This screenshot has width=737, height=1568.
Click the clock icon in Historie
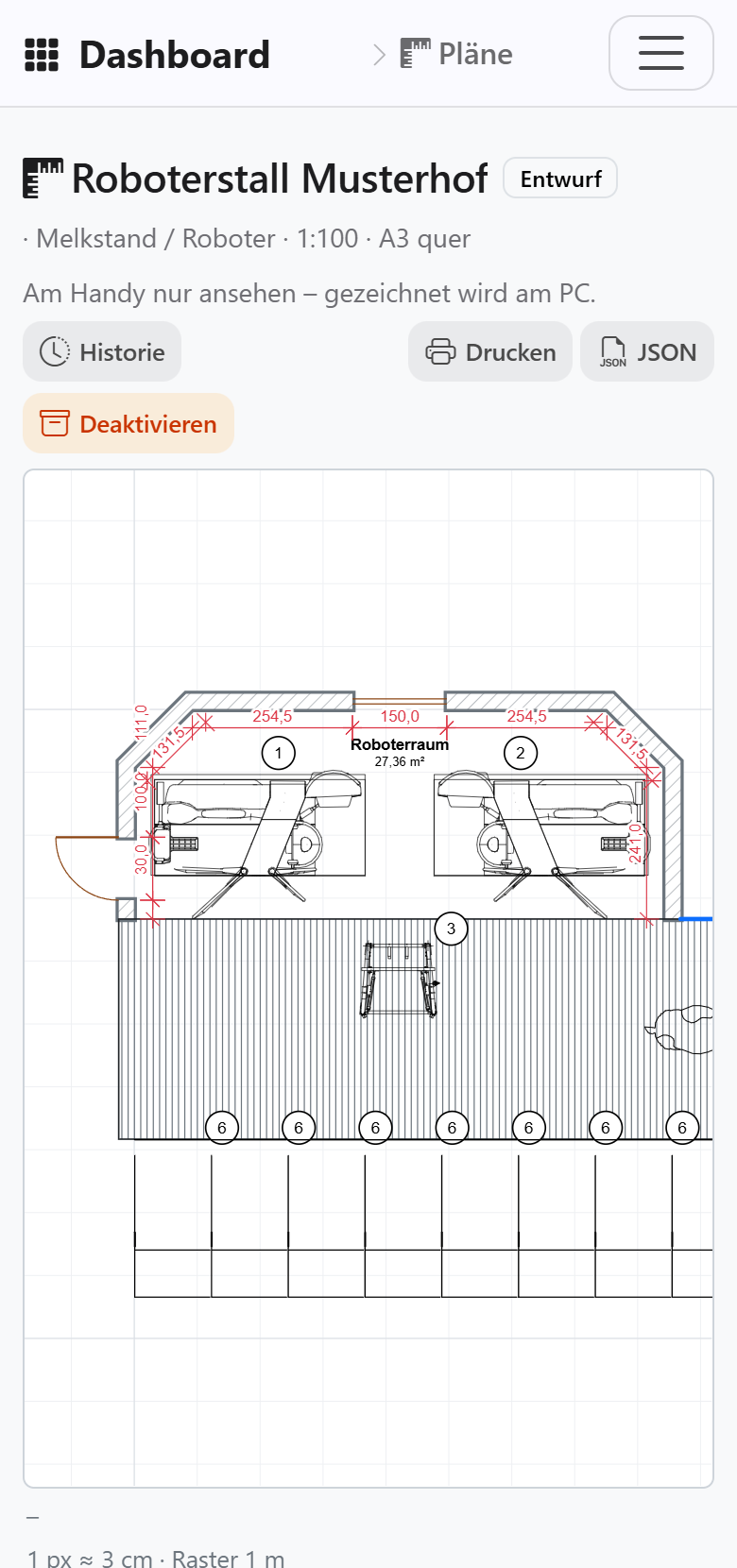[x=55, y=351]
